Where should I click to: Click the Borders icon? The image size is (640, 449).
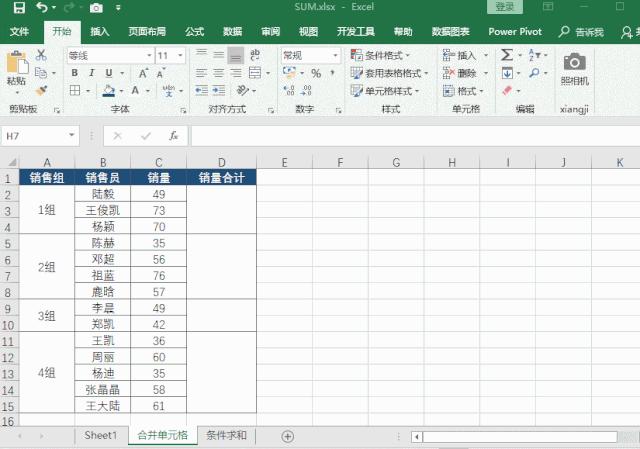pos(75,90)
